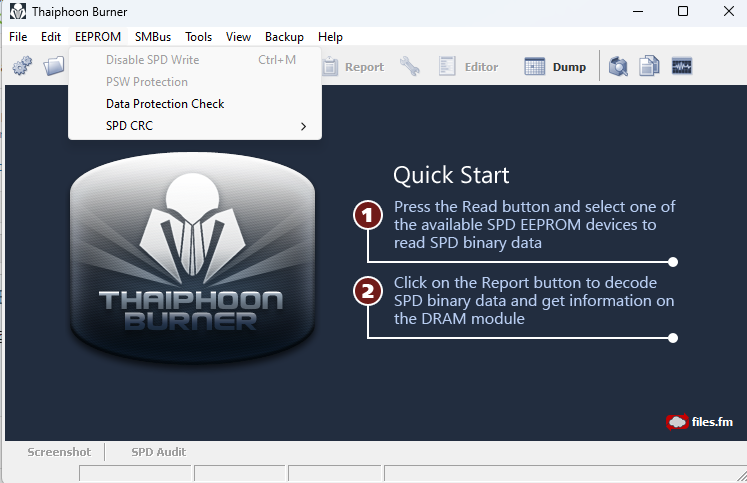Open the File menu

tap(18, 37)
